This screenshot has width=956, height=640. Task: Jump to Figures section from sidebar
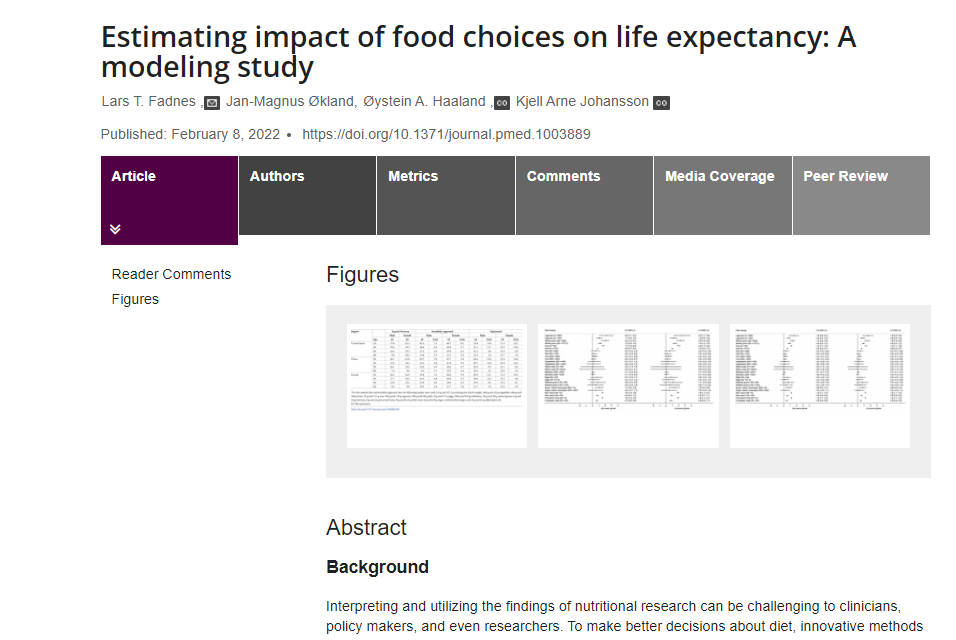click(135, 299)
